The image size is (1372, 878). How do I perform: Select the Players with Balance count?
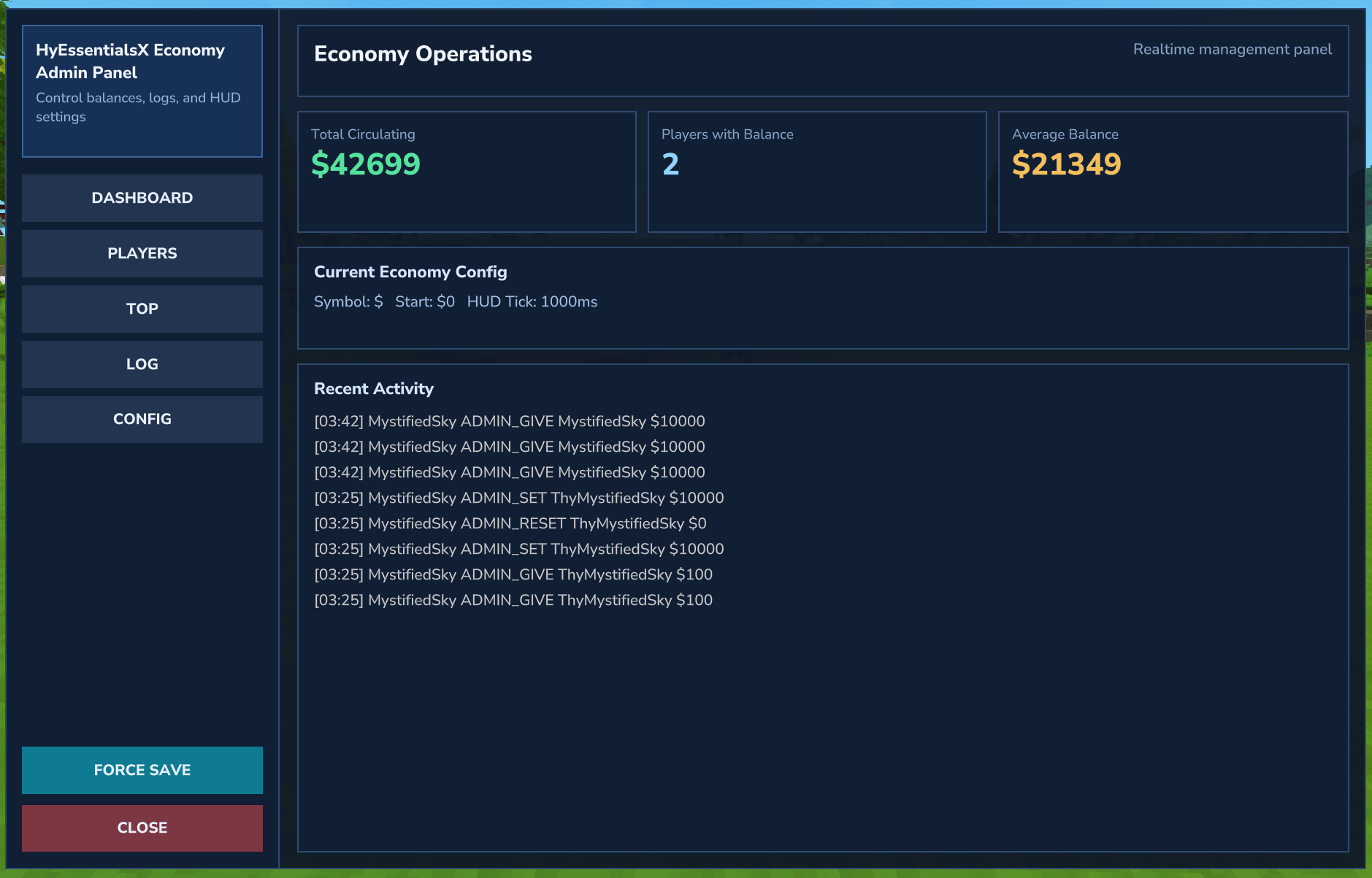(x=670, y=164)
